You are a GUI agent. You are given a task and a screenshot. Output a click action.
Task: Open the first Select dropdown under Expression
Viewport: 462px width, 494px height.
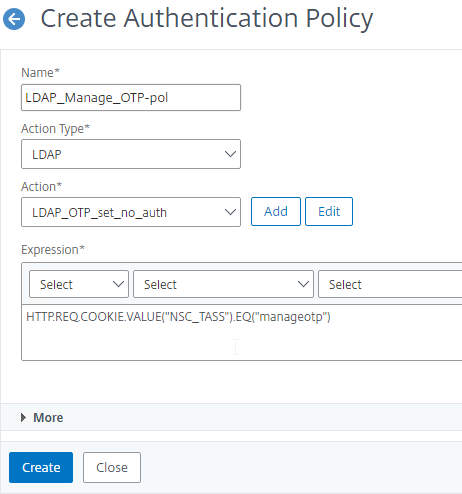coord(79,284)
